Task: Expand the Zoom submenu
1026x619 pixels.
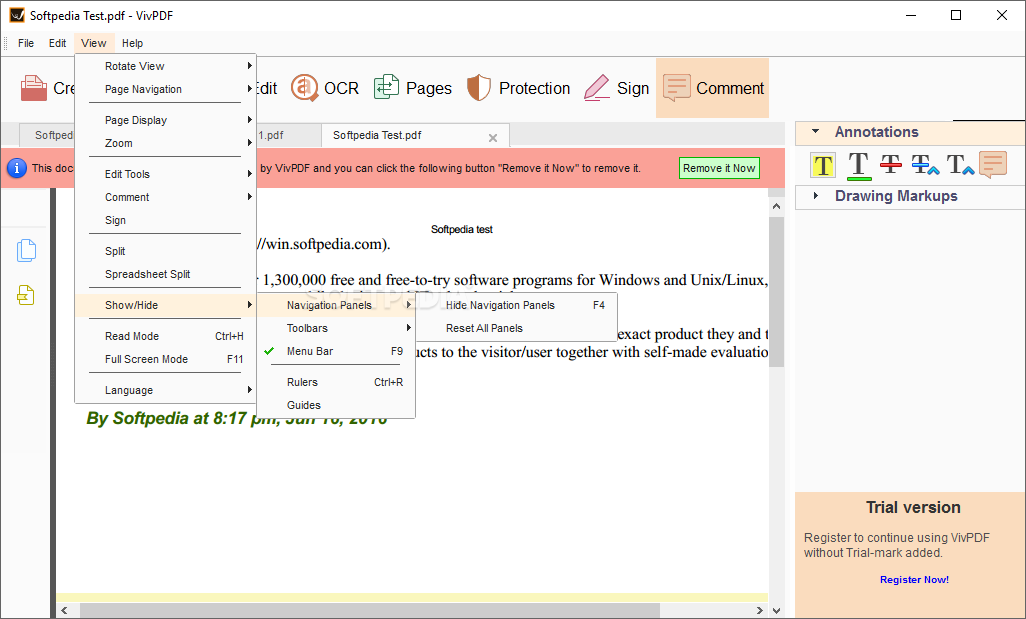Action: [166, 143]
